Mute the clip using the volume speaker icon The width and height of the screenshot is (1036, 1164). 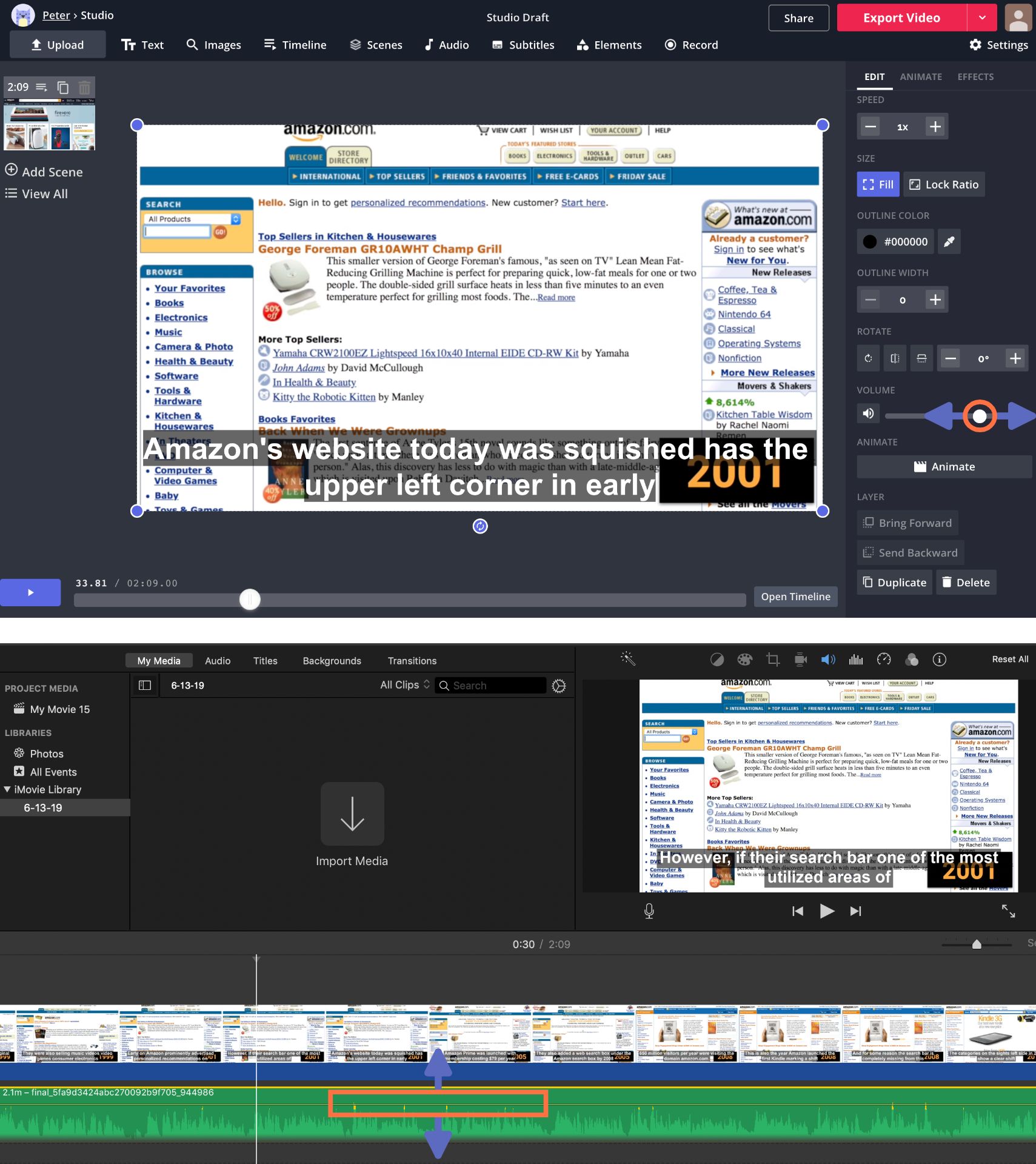click(x=868, y=413)
